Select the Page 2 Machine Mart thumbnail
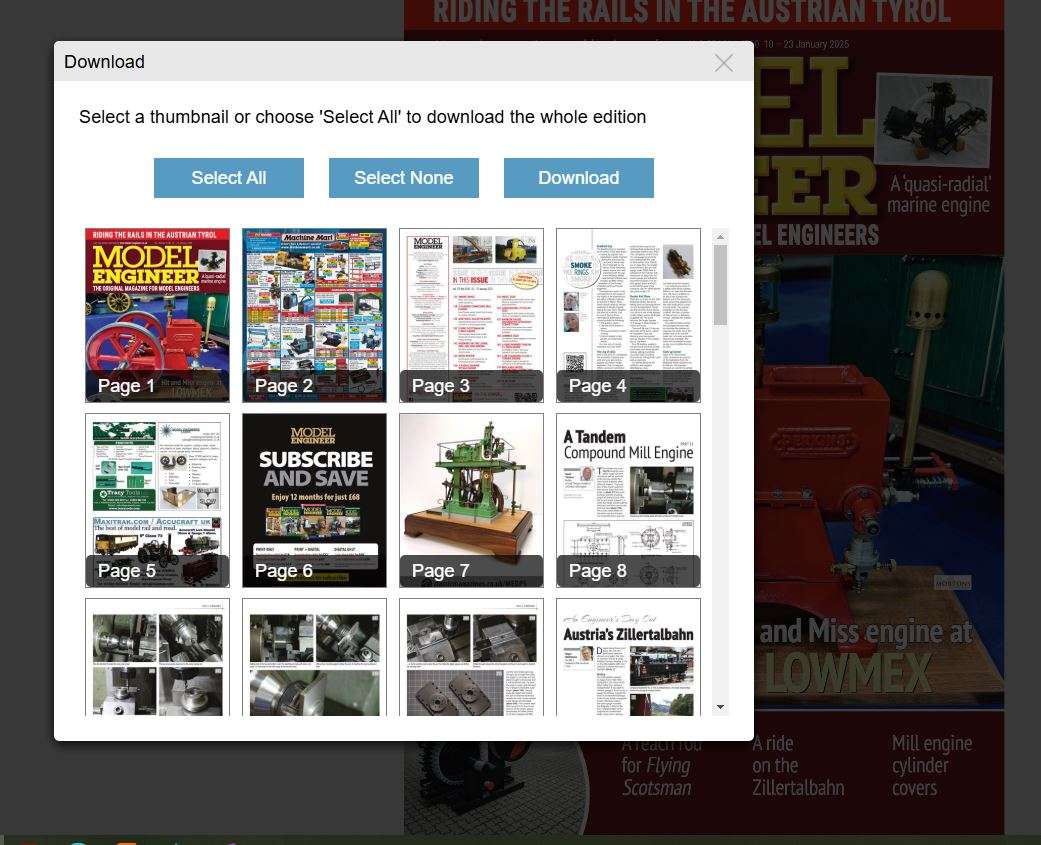 (314, 315)
